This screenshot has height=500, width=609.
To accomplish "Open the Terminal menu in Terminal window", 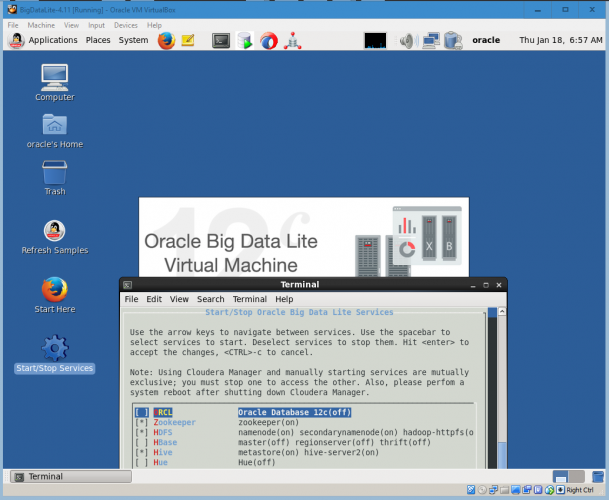I will pos(250,299).
